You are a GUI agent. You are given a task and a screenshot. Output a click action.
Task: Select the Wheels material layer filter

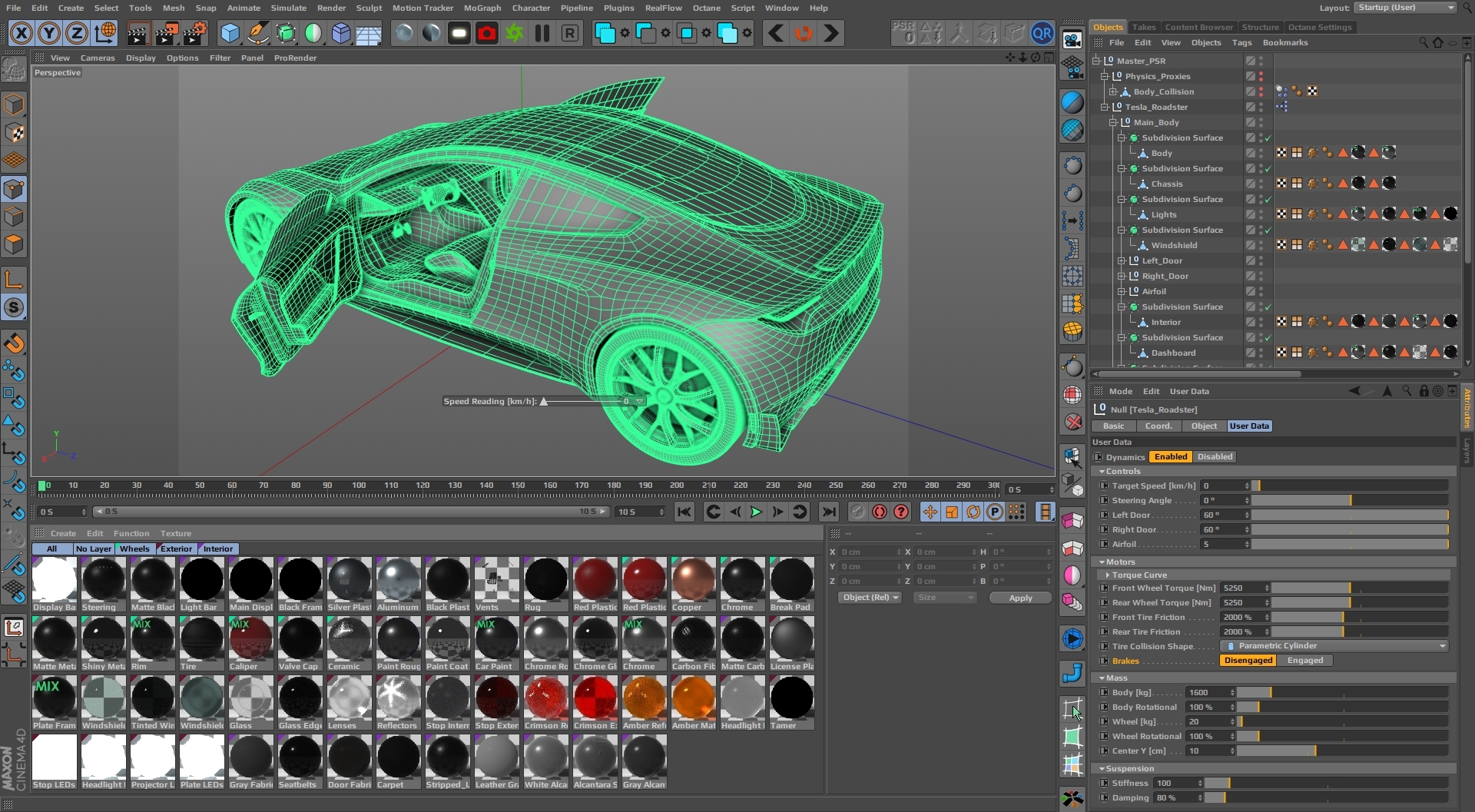pos(134,549)
